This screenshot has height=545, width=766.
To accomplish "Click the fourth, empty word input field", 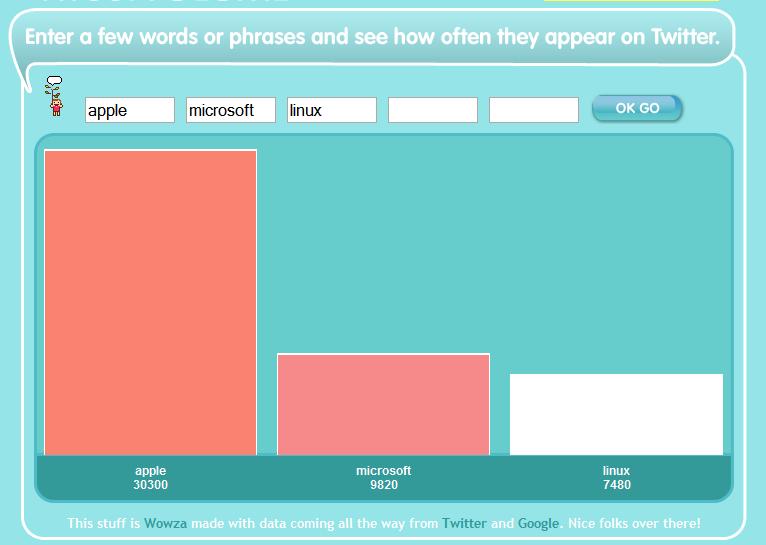I will pos(433,110).
